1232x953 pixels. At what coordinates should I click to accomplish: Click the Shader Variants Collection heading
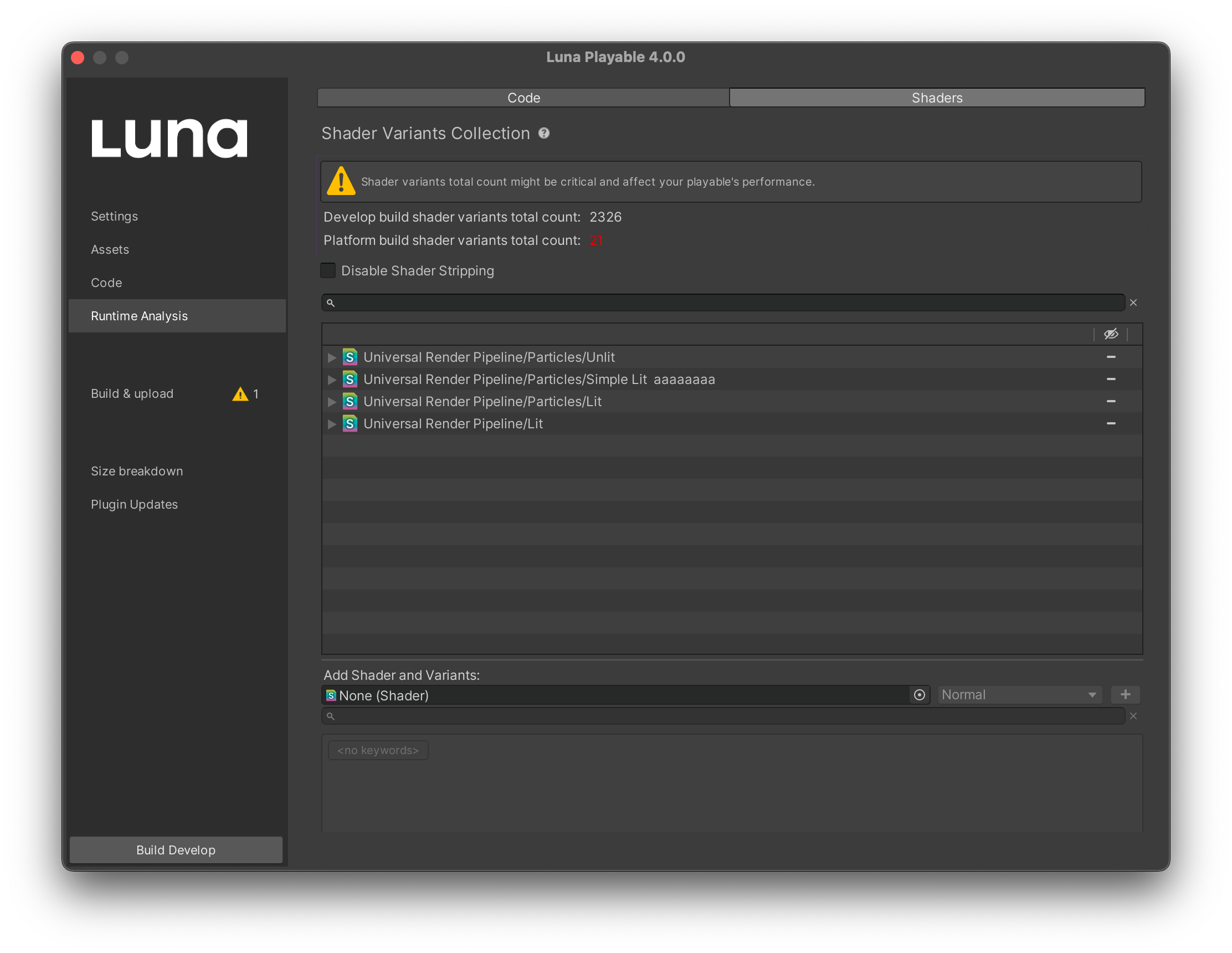coord(426,133)
